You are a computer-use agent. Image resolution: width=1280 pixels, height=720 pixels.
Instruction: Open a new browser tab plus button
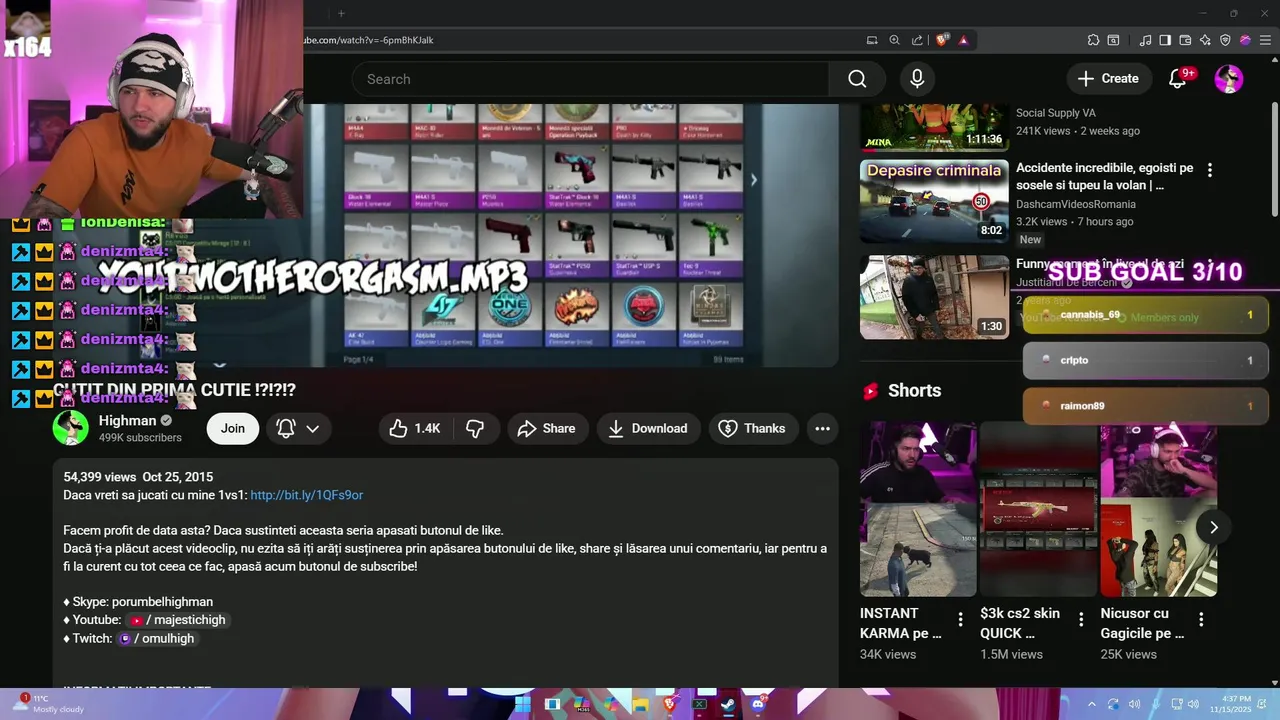pyautogui.click(x=341, y=13)
